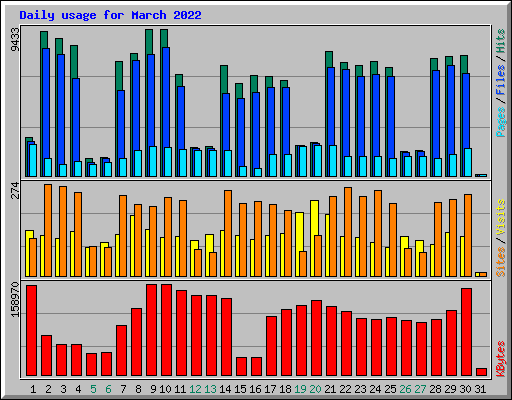Click day 11 on the x-axis
The width and height of the screenshot is (512, 400).
180,389
